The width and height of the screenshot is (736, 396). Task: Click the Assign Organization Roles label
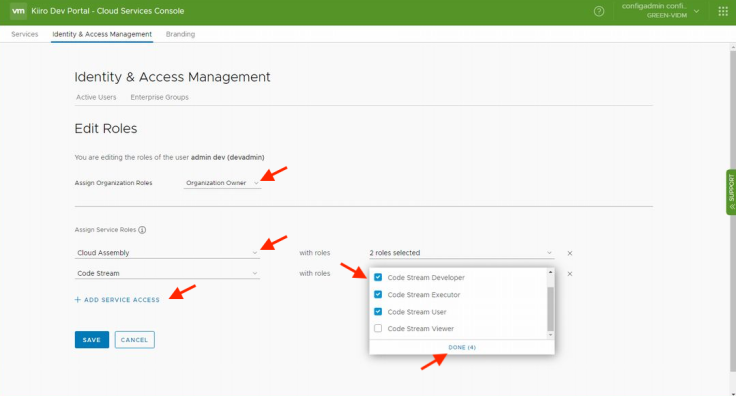(114, 183)
